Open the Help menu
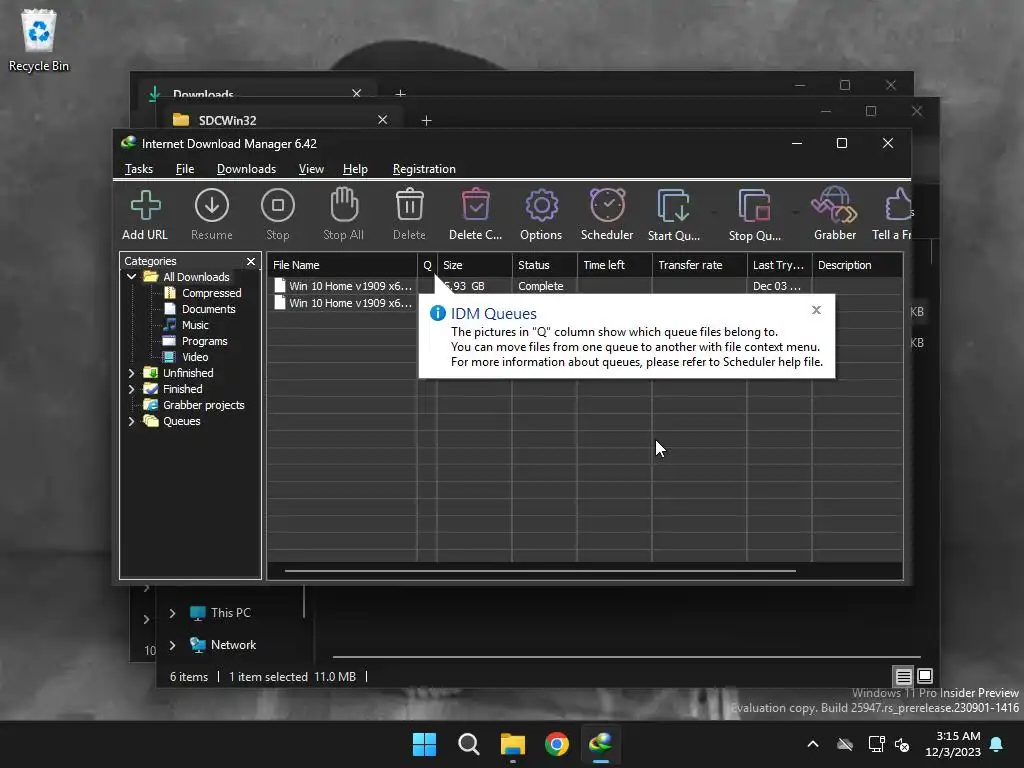Viewport: 1024px width, 768px height. (x=355, y=169)
